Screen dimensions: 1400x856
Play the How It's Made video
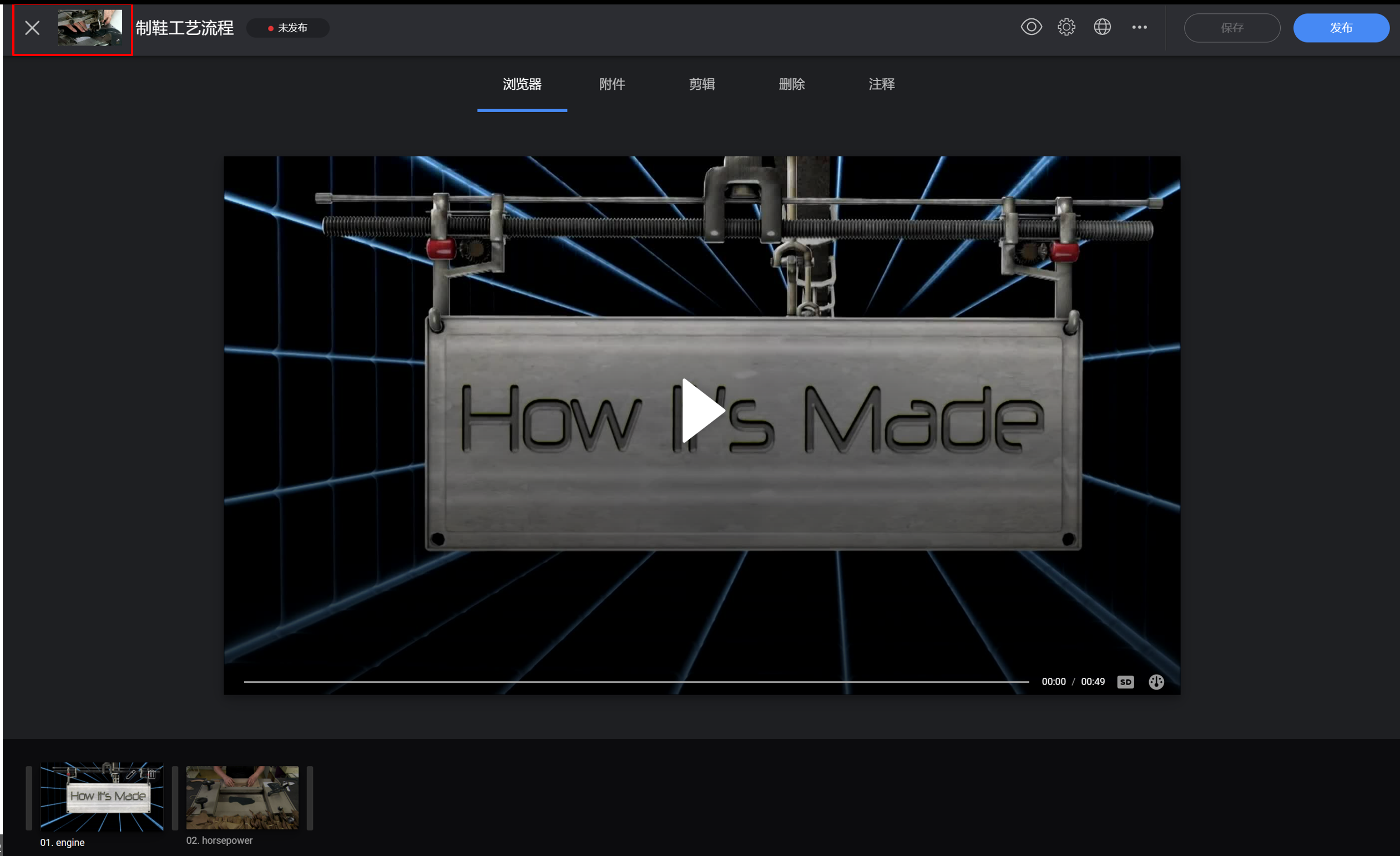coord(702,411)
